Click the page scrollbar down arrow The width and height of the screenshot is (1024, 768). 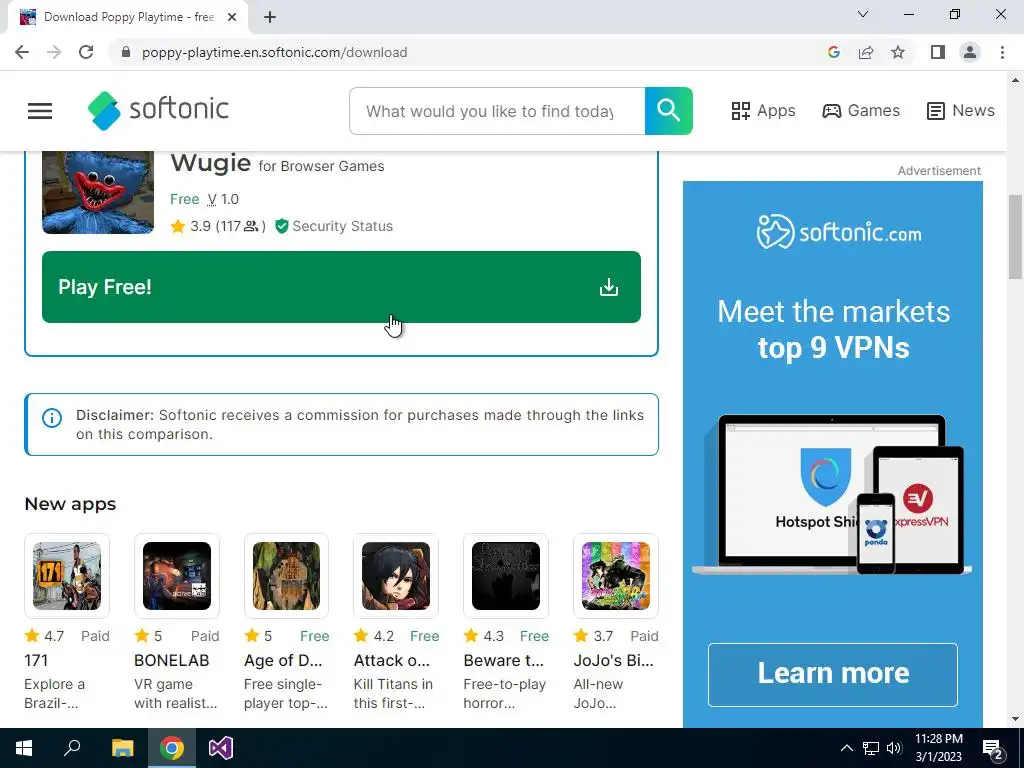[1015, 718]
